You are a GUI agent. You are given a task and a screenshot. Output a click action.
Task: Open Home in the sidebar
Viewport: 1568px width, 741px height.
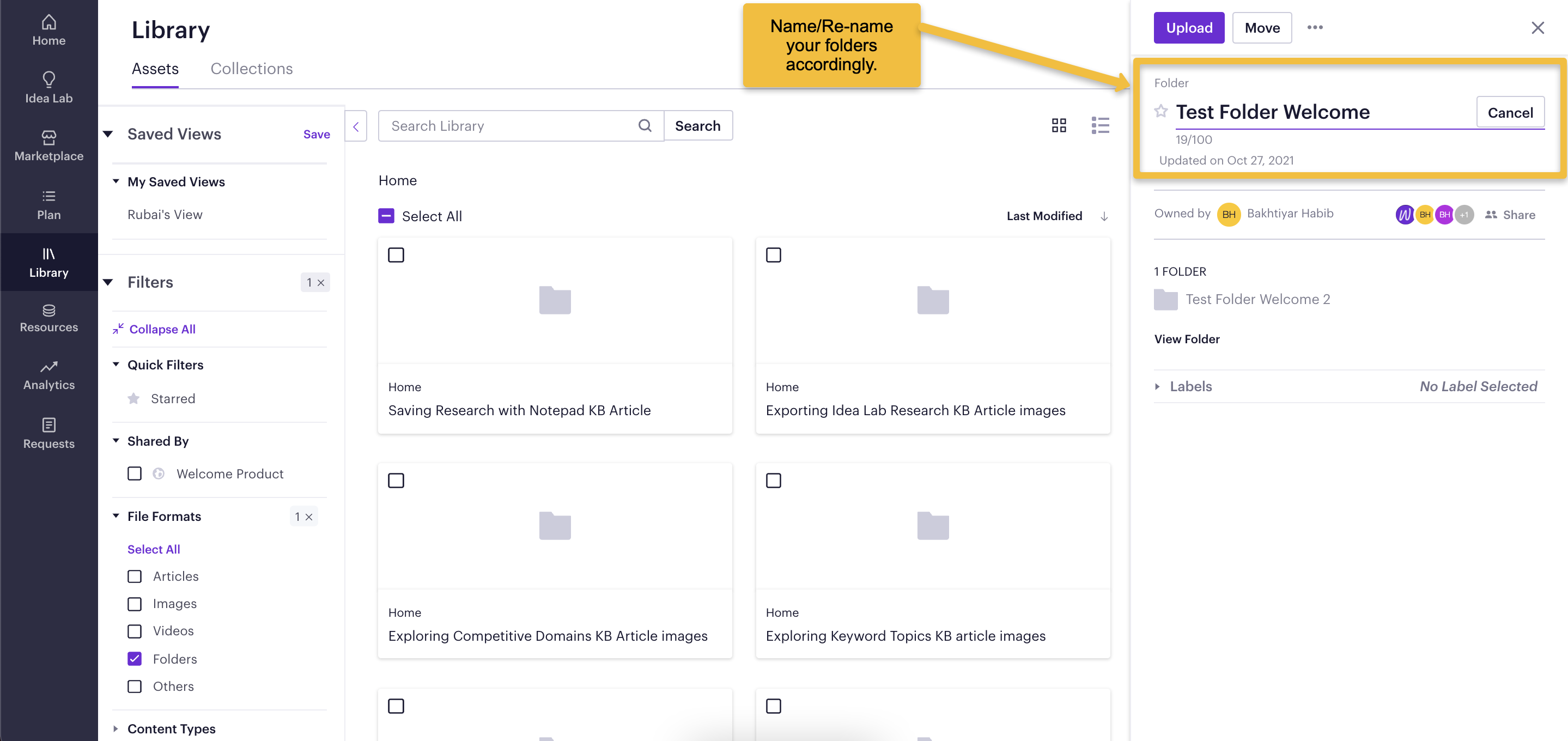tap(48, 31)
